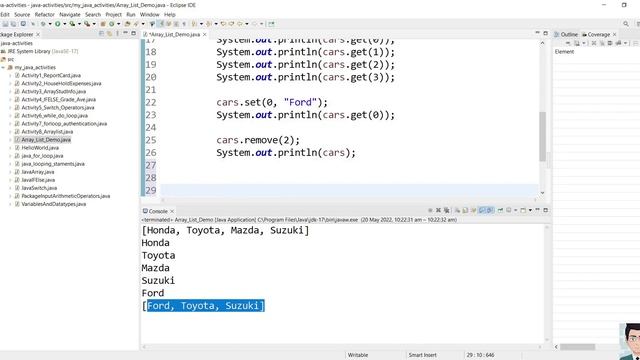Toggle Show Whitespace Characters pilcrow icon
The width and height of the screenshot is (640, 360).
tap(184, 24)
